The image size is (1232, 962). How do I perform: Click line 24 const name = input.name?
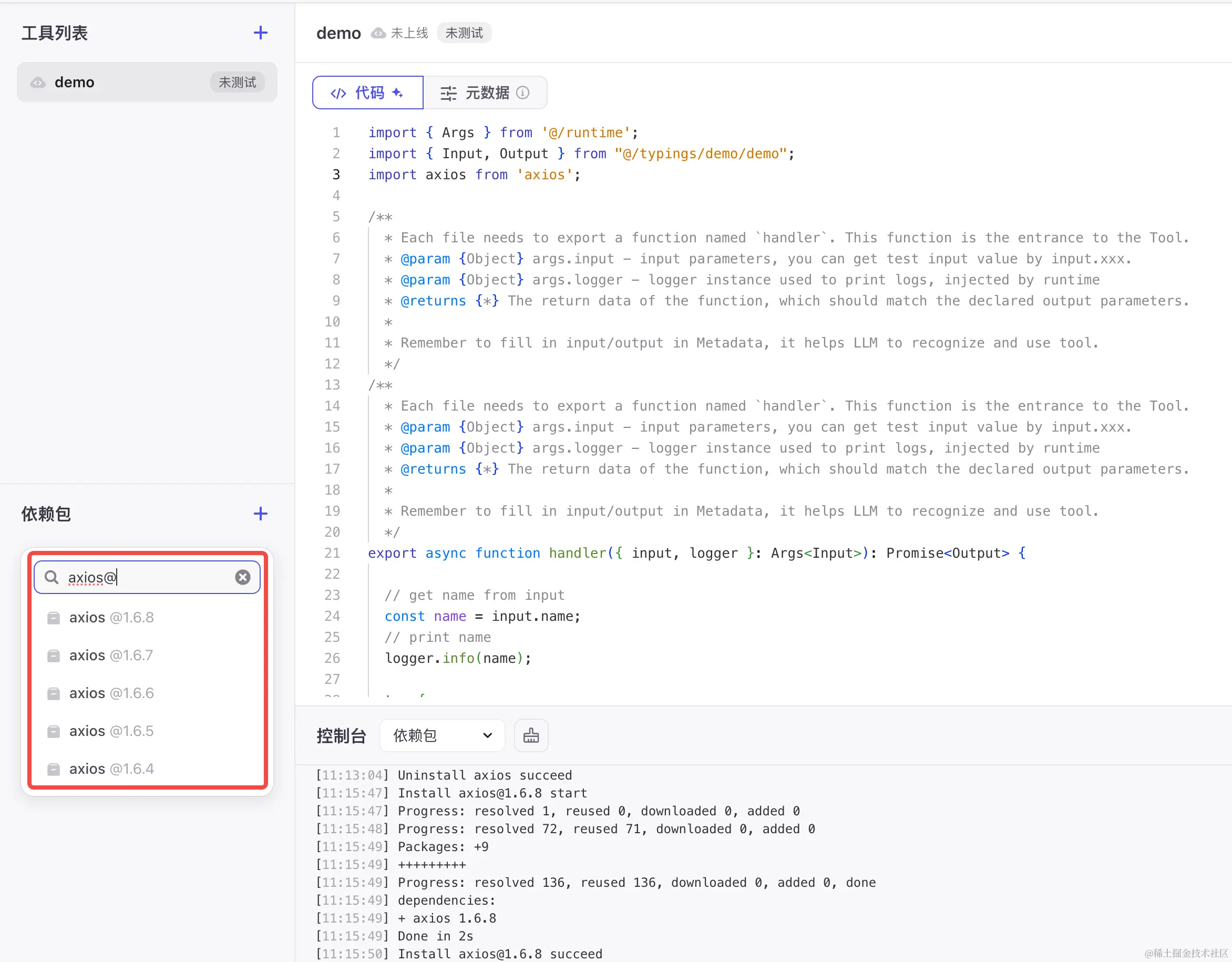click(x=482, y=616)
